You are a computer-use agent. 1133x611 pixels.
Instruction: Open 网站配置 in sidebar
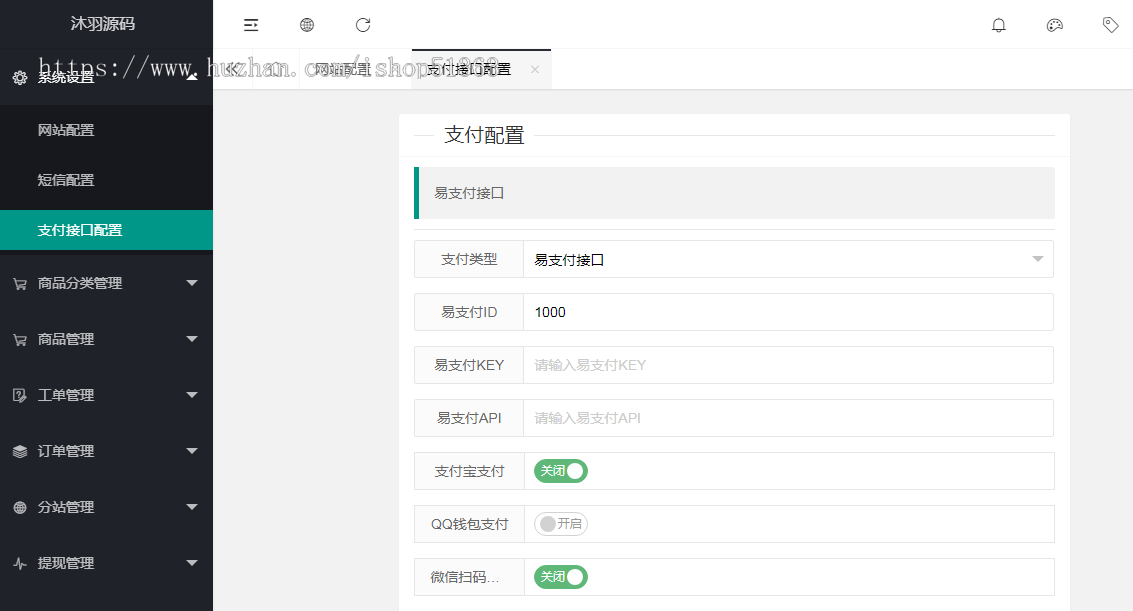106,130
